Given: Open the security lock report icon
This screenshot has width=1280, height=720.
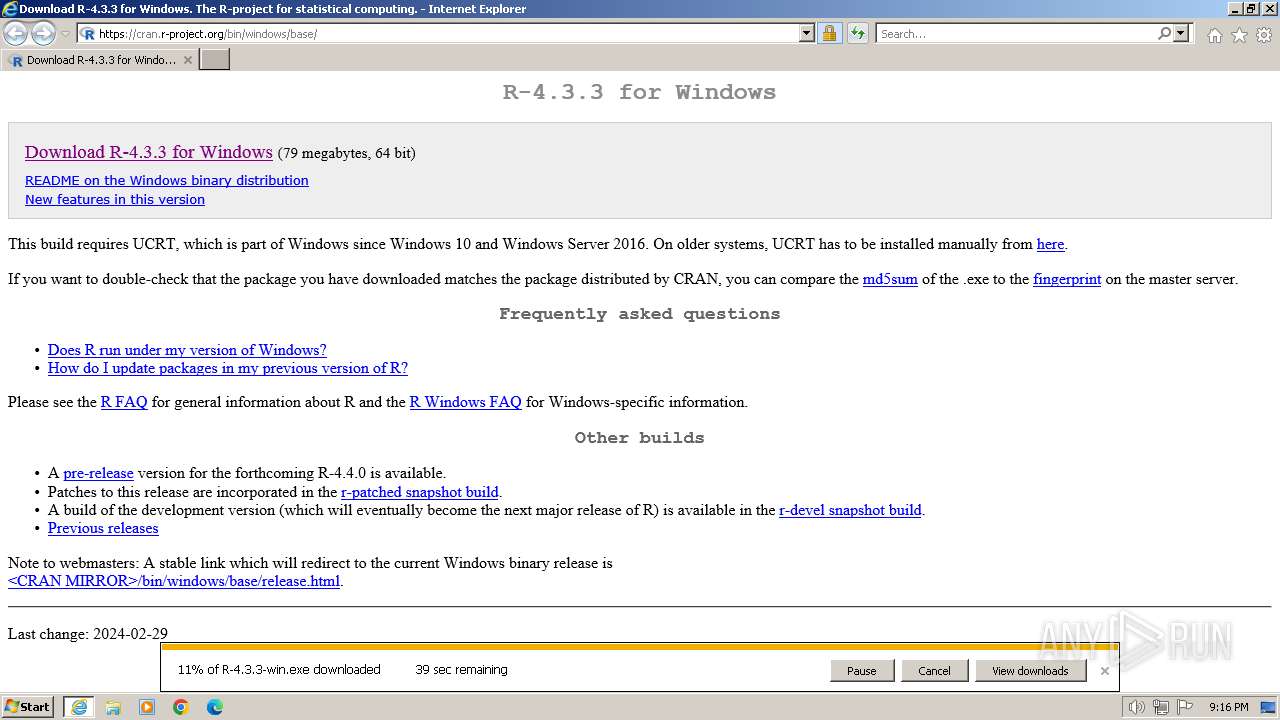Looking at the screenshot, I should coord(829,34).
